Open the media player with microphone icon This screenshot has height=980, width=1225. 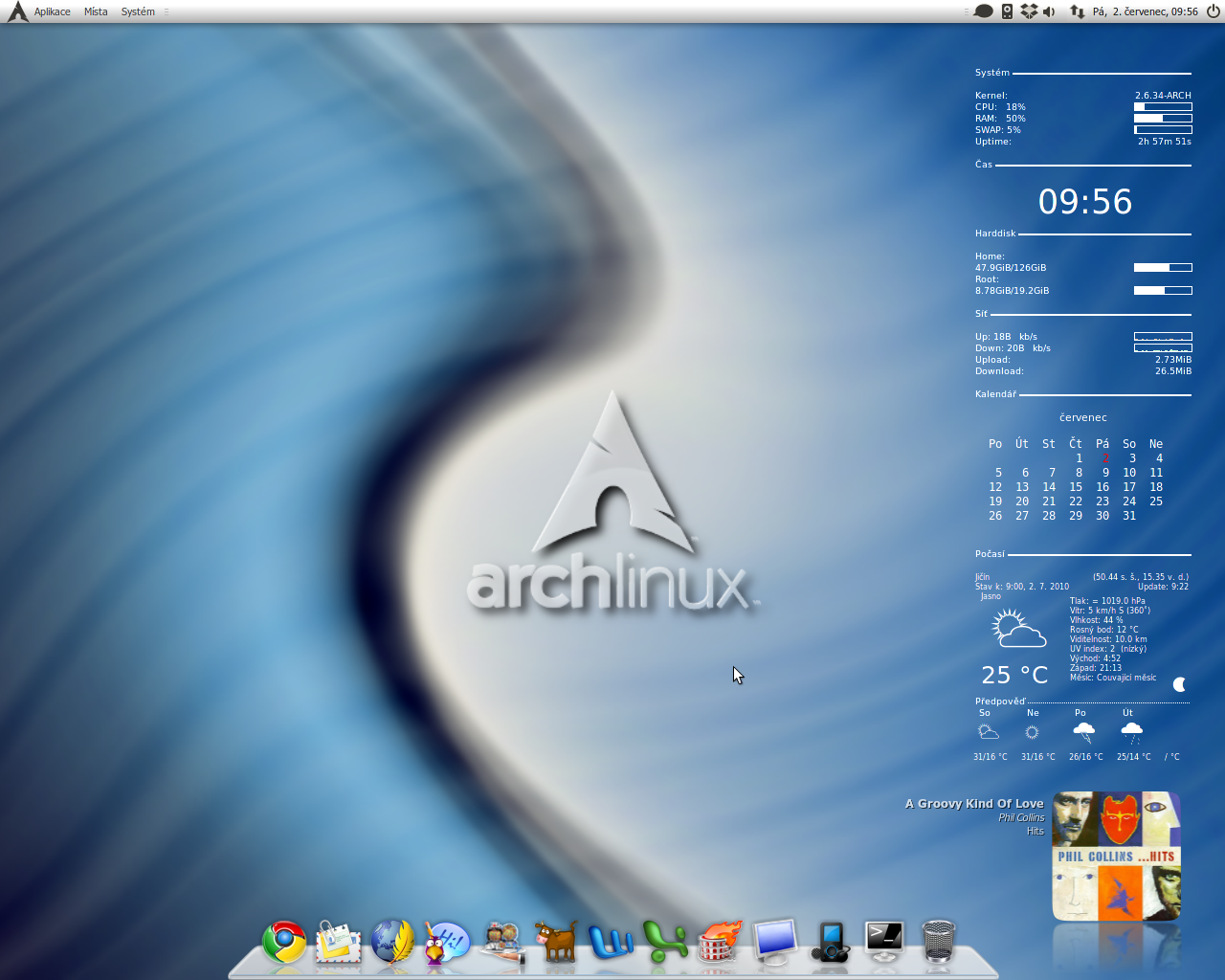tap(830, 942)
